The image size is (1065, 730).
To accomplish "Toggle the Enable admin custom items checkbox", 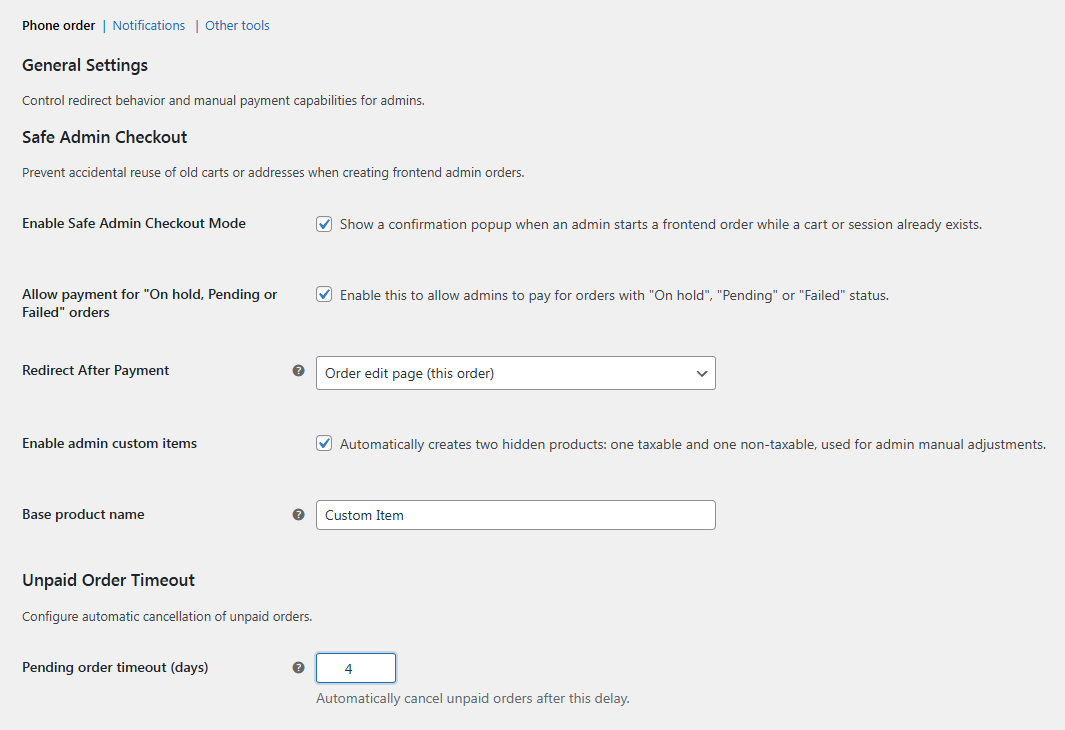I will [324, 444].
